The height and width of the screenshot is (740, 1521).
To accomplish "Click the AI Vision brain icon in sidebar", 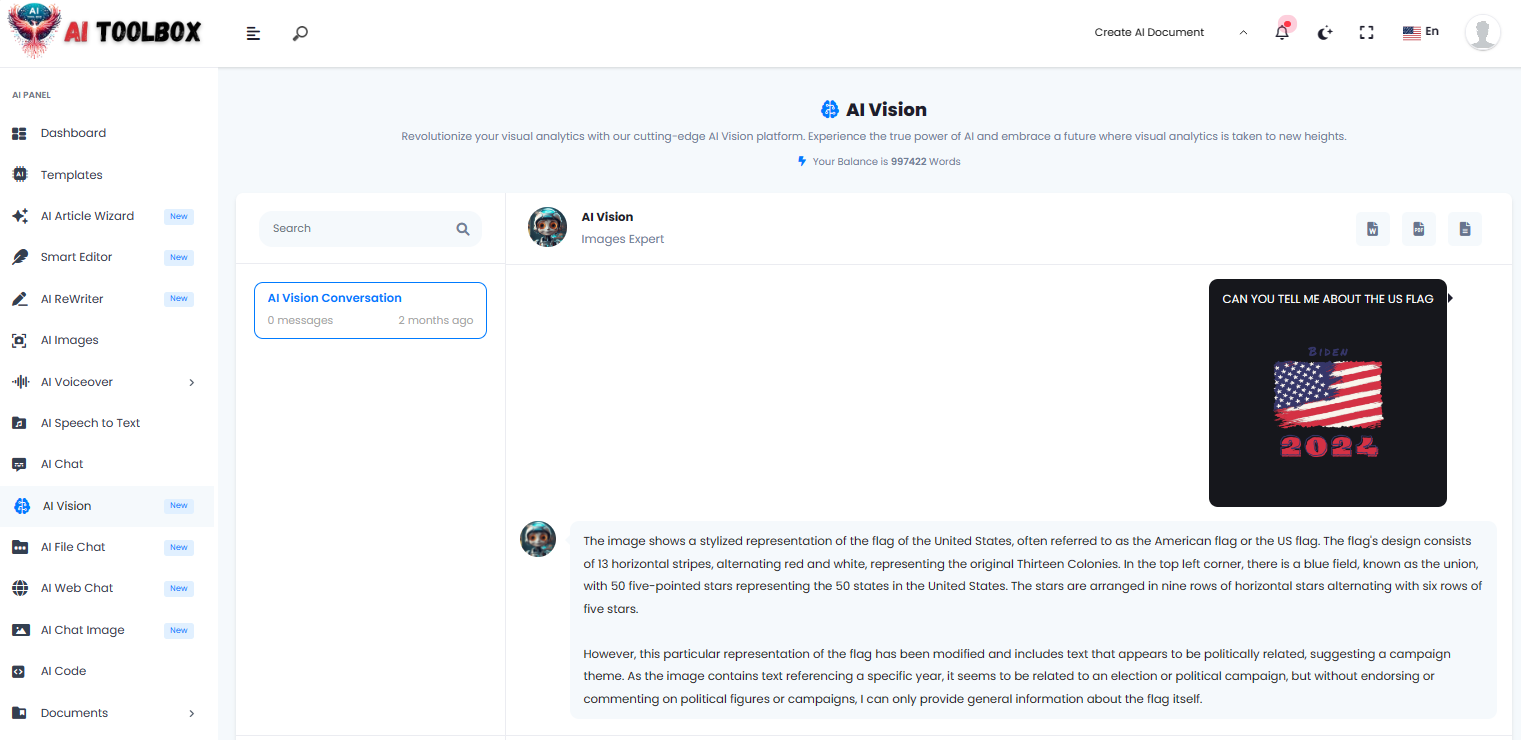I will pyautogui.click(x=22, y=506).
